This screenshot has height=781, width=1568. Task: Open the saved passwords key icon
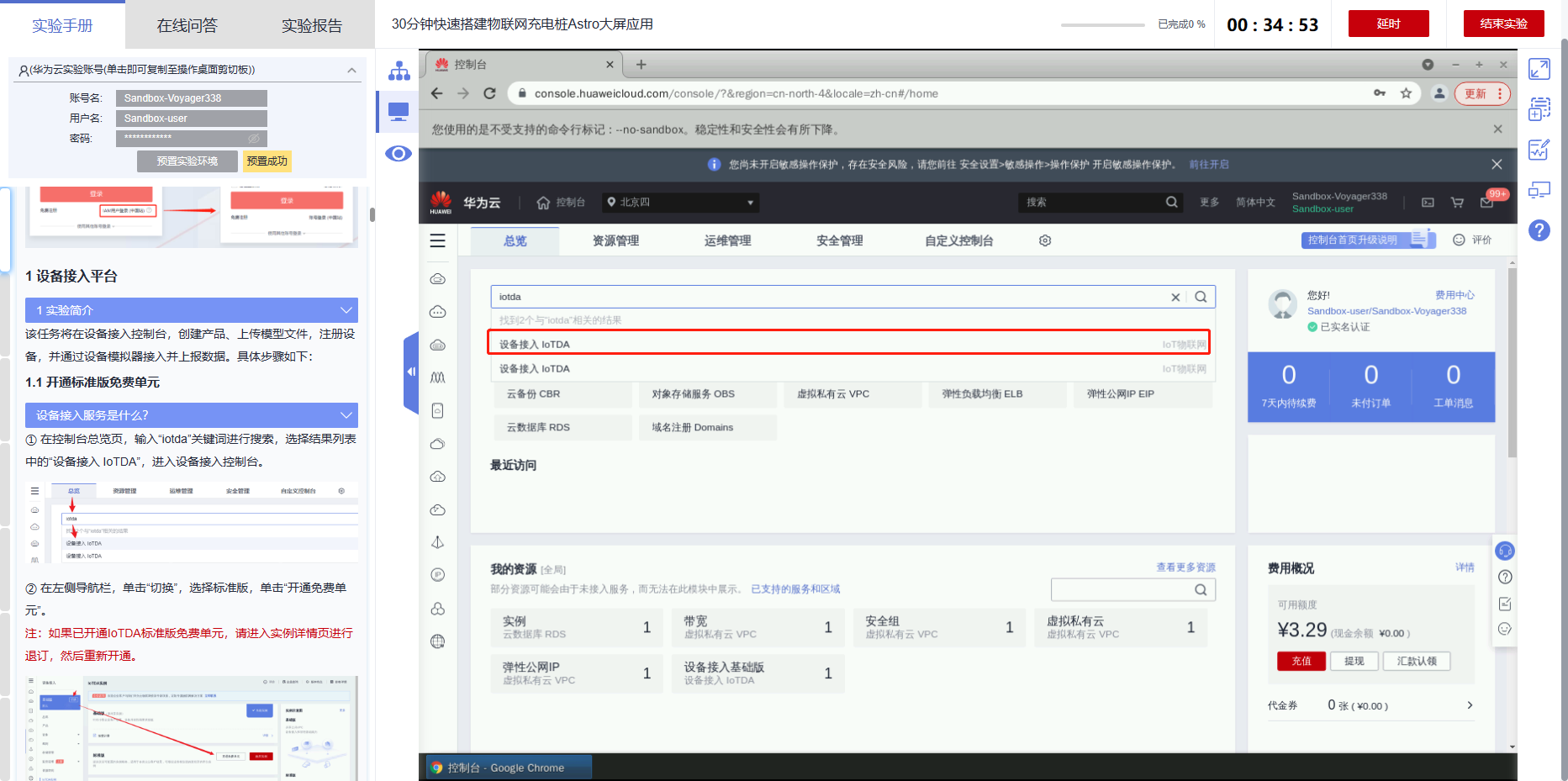tap(1380, 93)
